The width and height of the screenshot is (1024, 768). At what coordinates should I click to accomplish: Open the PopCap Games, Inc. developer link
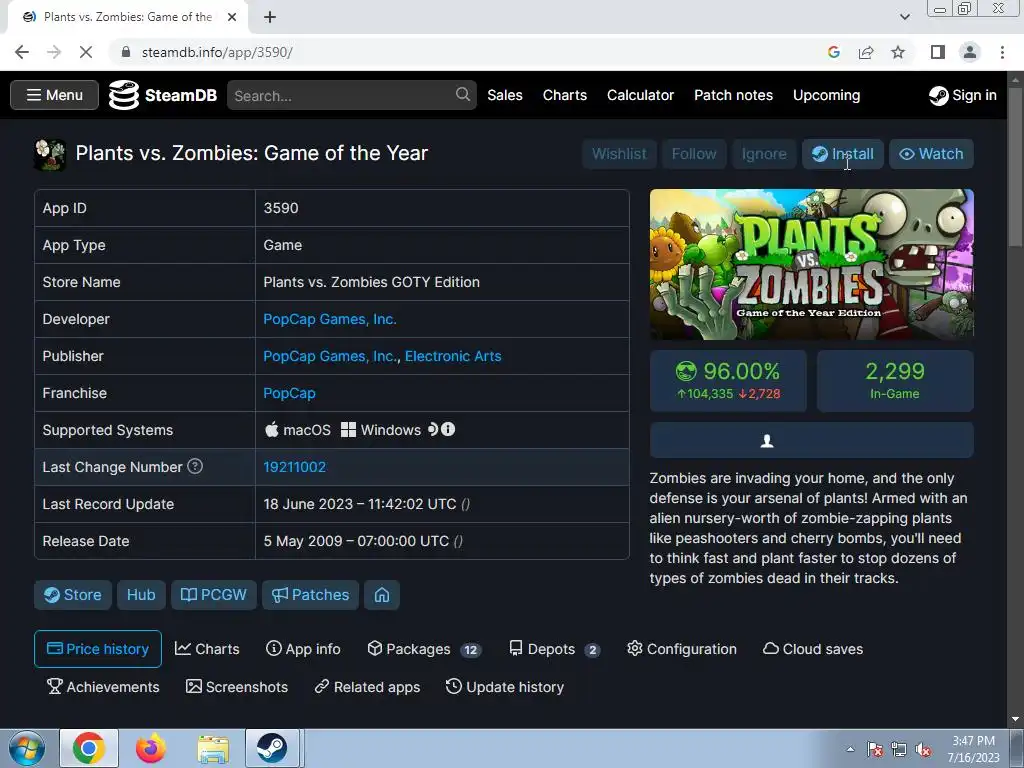330,319
